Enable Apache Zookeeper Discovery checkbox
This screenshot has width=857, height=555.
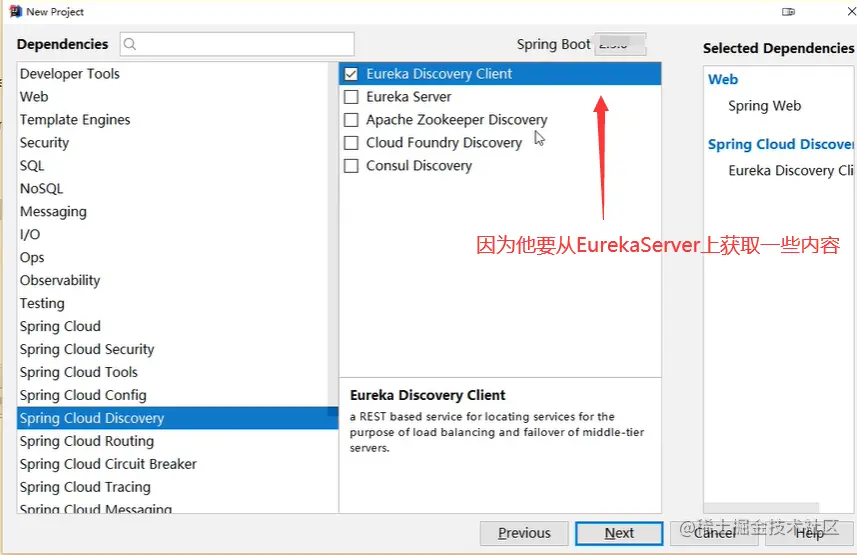click(351, 120)
